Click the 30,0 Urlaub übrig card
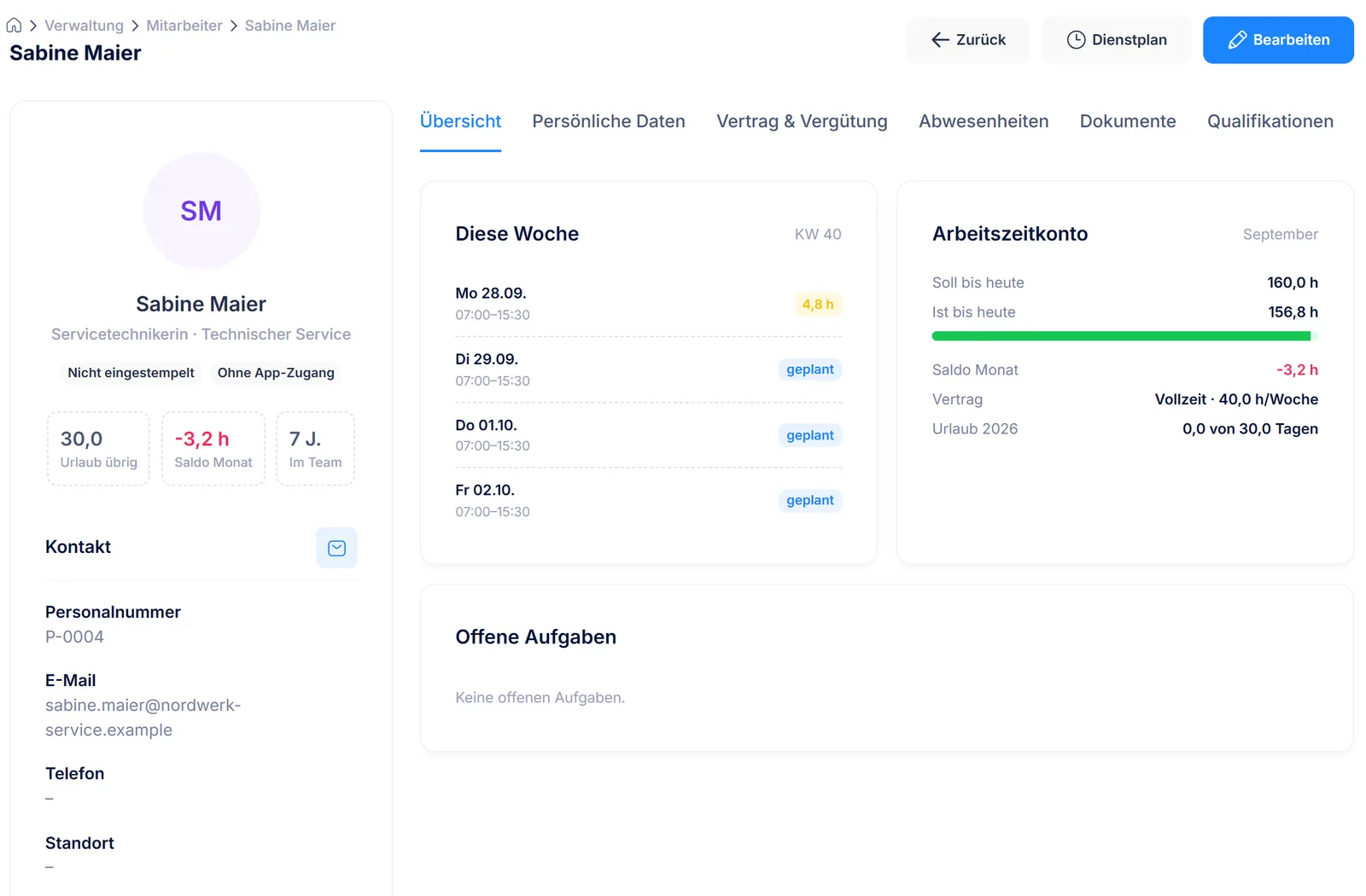Image resolution: width=1366 pixels, height=896 pixels. pos(98,449)
